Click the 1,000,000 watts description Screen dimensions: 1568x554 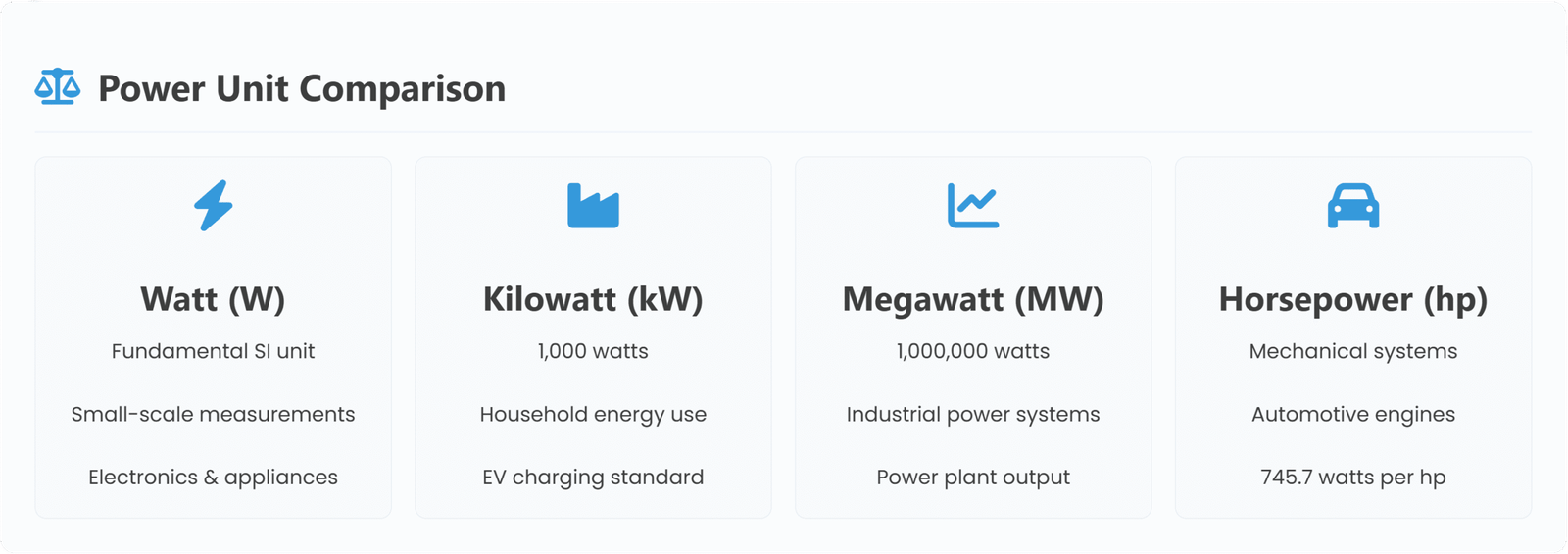(973, 351)
